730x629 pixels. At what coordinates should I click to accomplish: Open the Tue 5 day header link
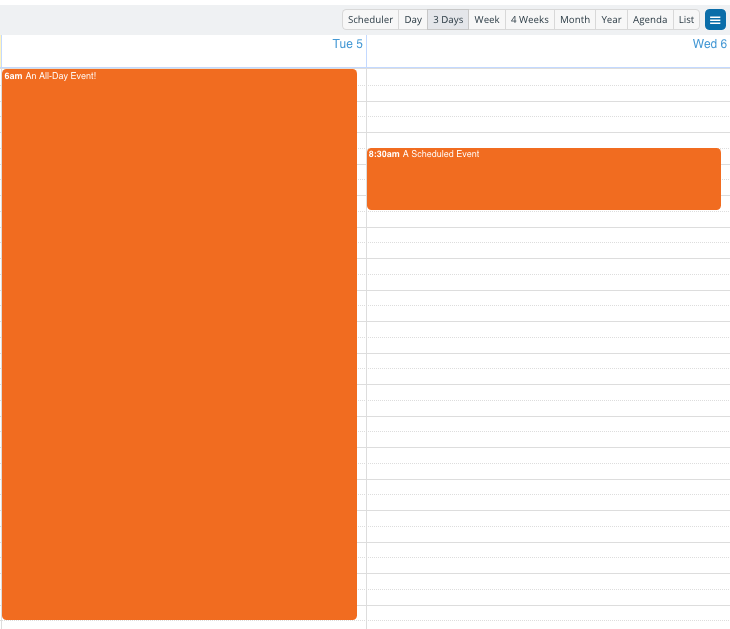347,44
